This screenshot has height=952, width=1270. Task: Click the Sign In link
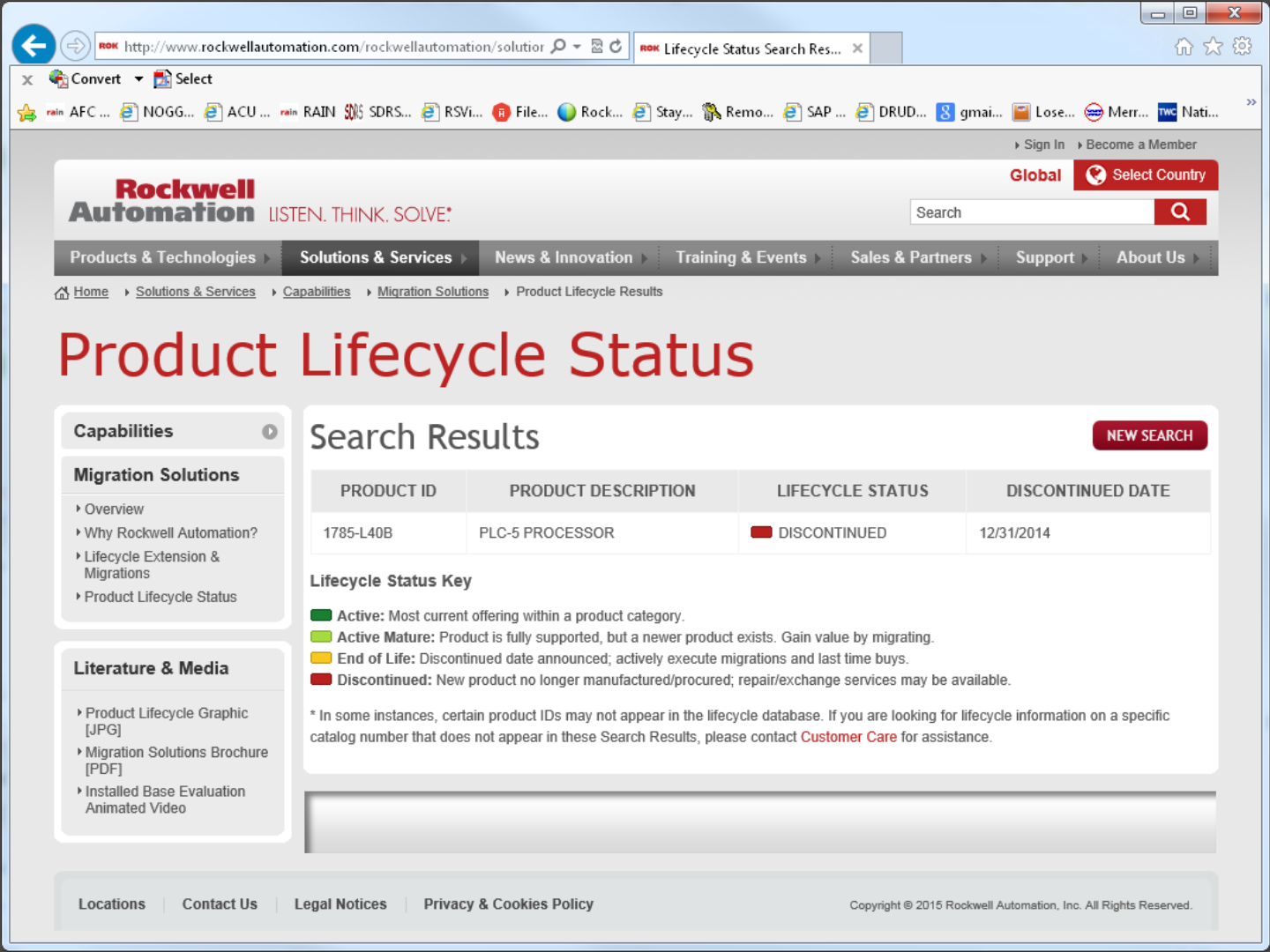[x=1043, y=145]
